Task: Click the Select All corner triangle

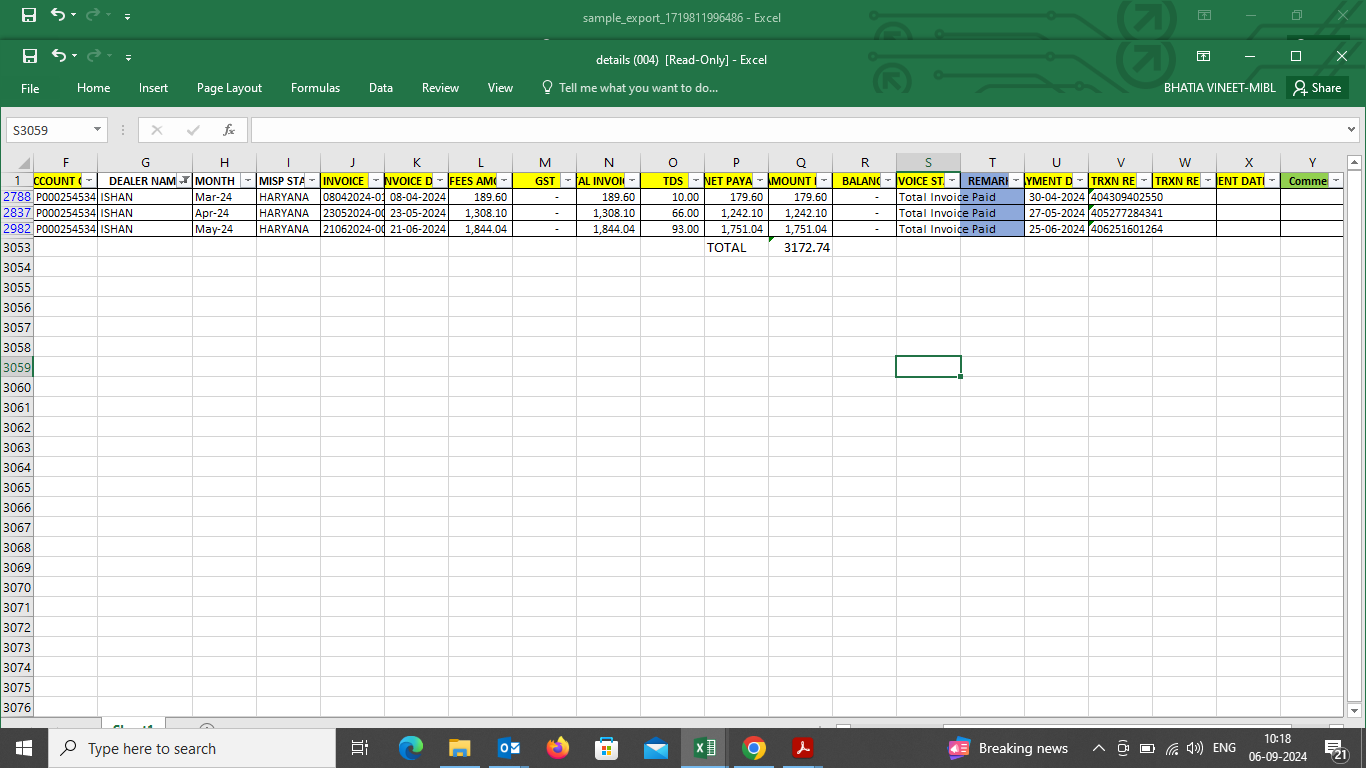Action: click(x=17, y=162)
